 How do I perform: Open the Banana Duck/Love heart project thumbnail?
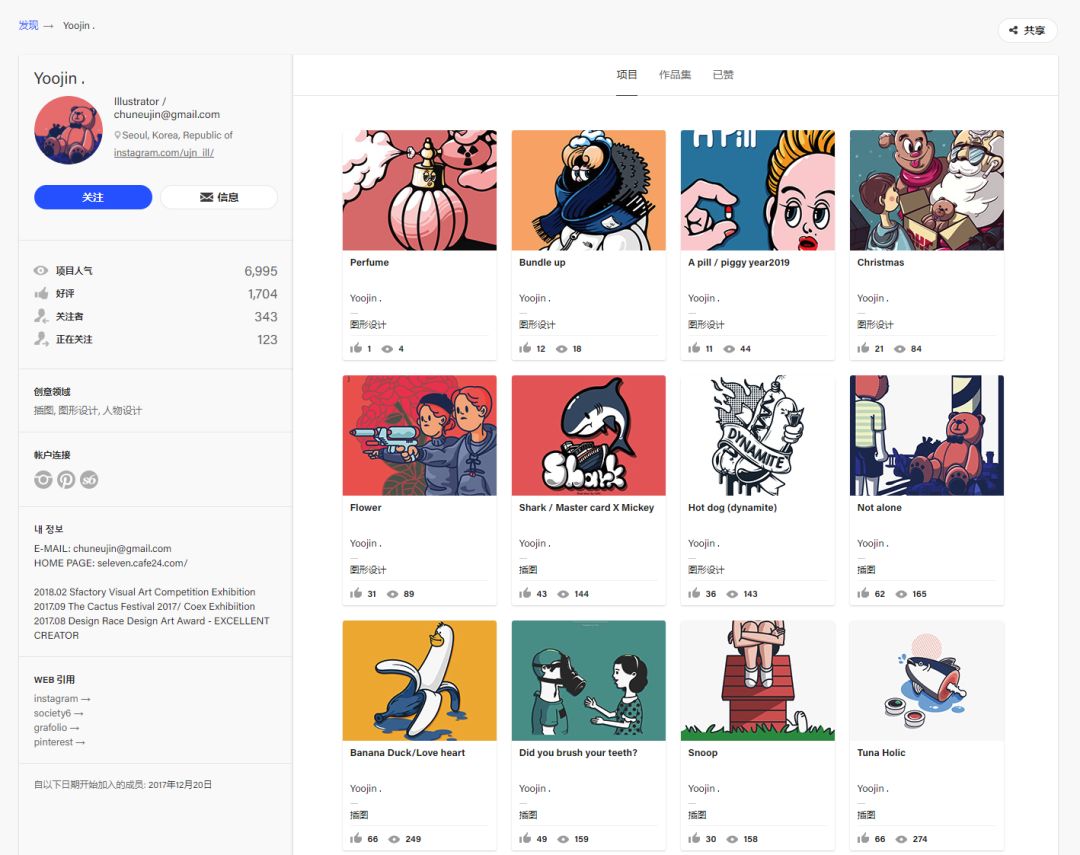pos(419,680)
